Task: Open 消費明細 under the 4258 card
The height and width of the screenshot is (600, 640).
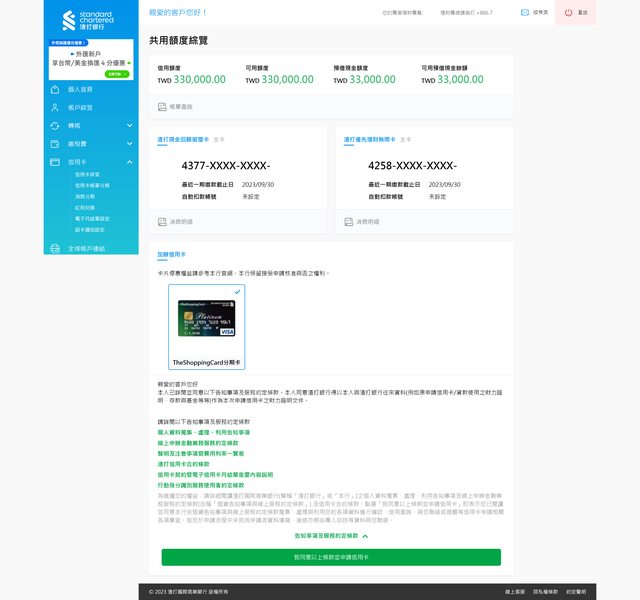Action: pyautogui.click(x=349, y=221)
